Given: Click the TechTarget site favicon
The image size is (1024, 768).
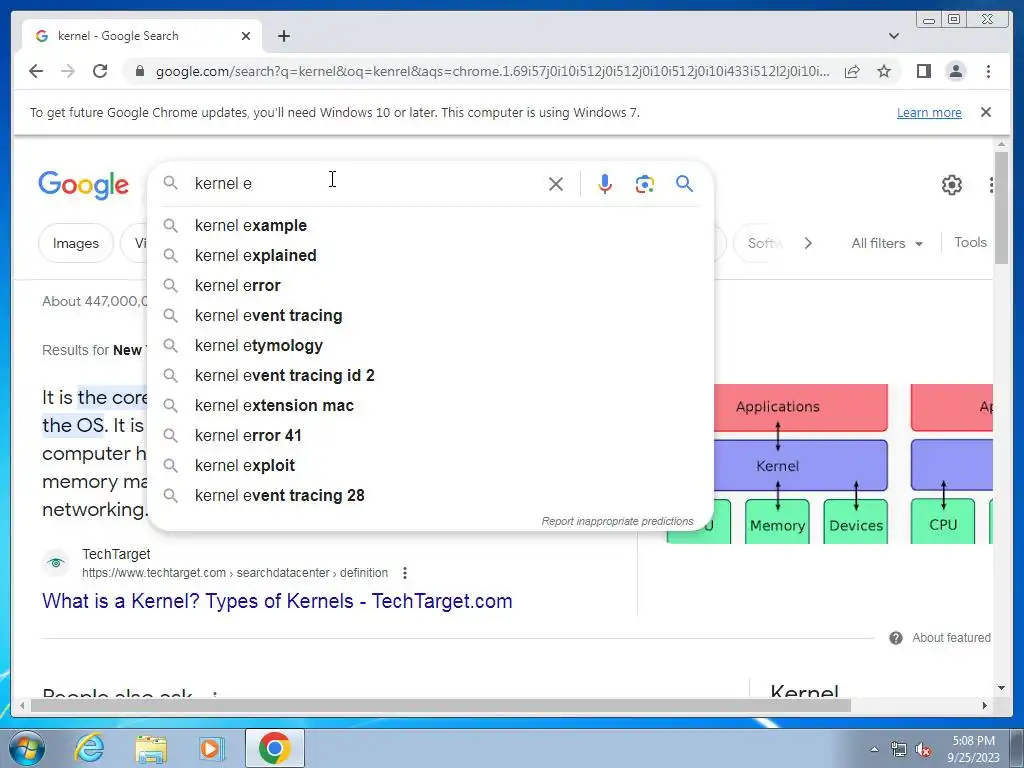Looking at the screenshot, I should point(56,563).
